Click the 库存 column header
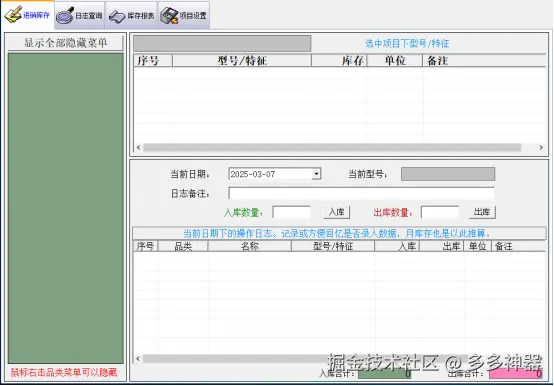This screenshot has height=386, width=554. click(x=340, y=61)
